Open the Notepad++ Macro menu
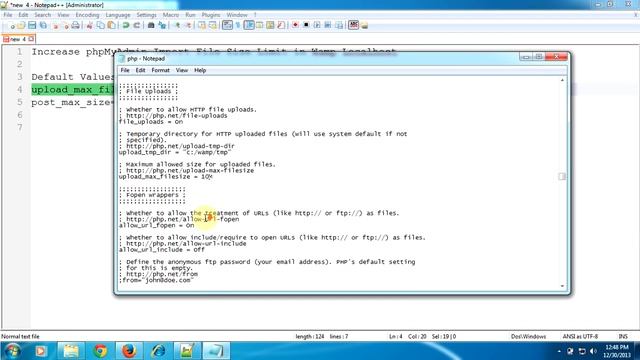 coord(171,15)
